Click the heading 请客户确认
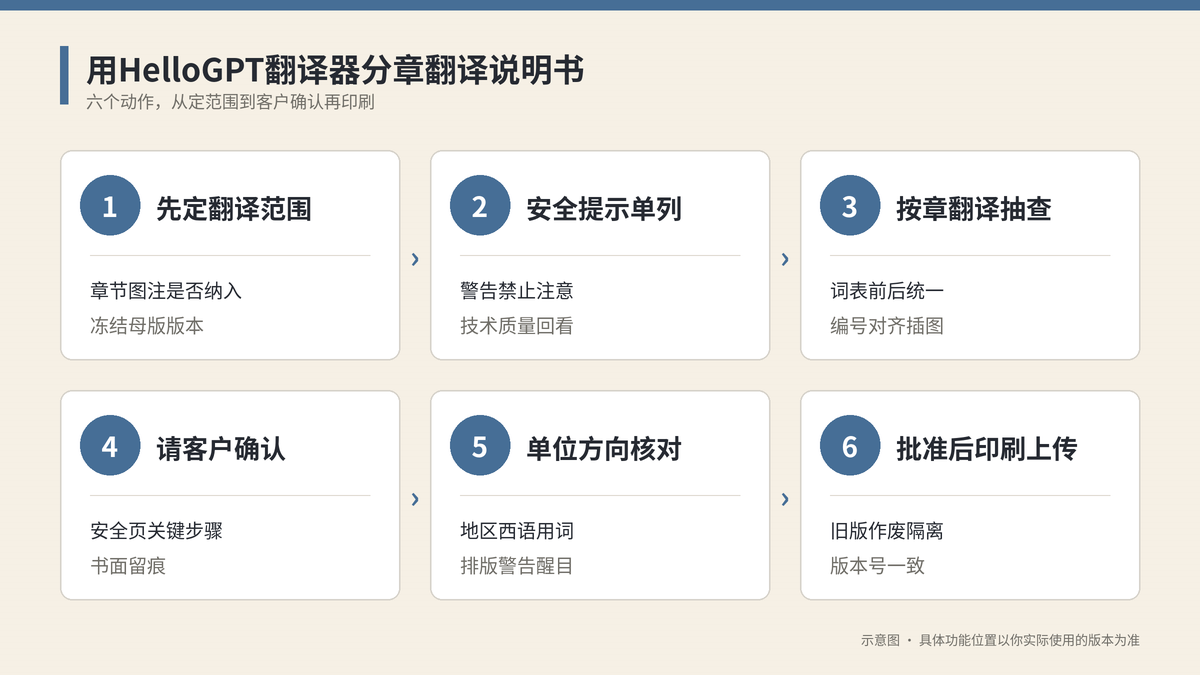This screenshot has height=675, width=1200. point(221,448)
